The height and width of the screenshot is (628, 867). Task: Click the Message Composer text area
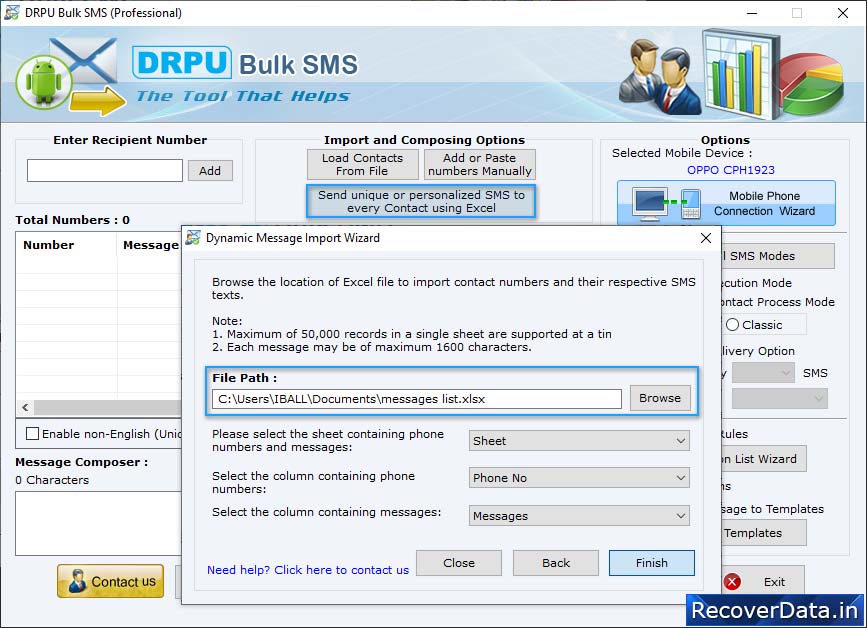click(x=98, y=523)
